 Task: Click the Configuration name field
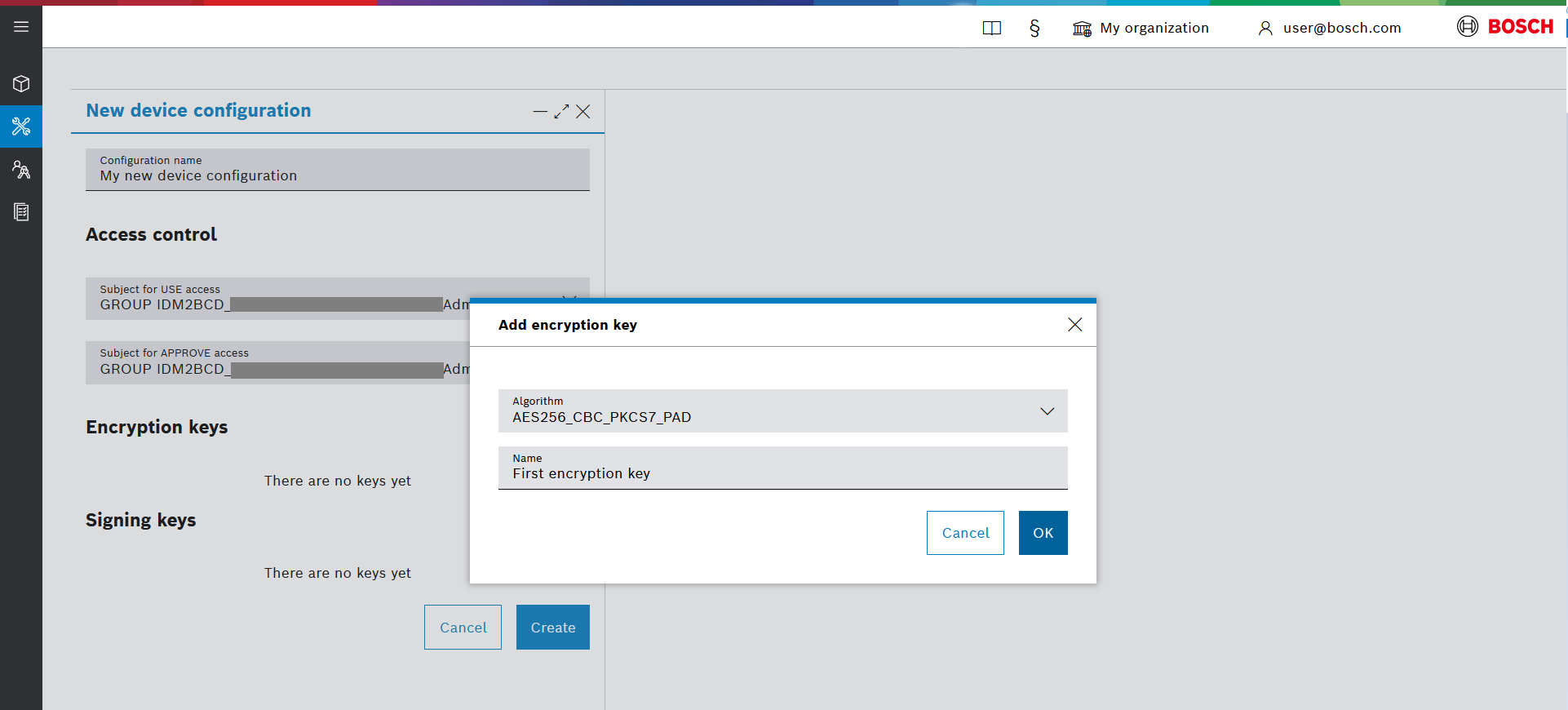pos(337,170)
